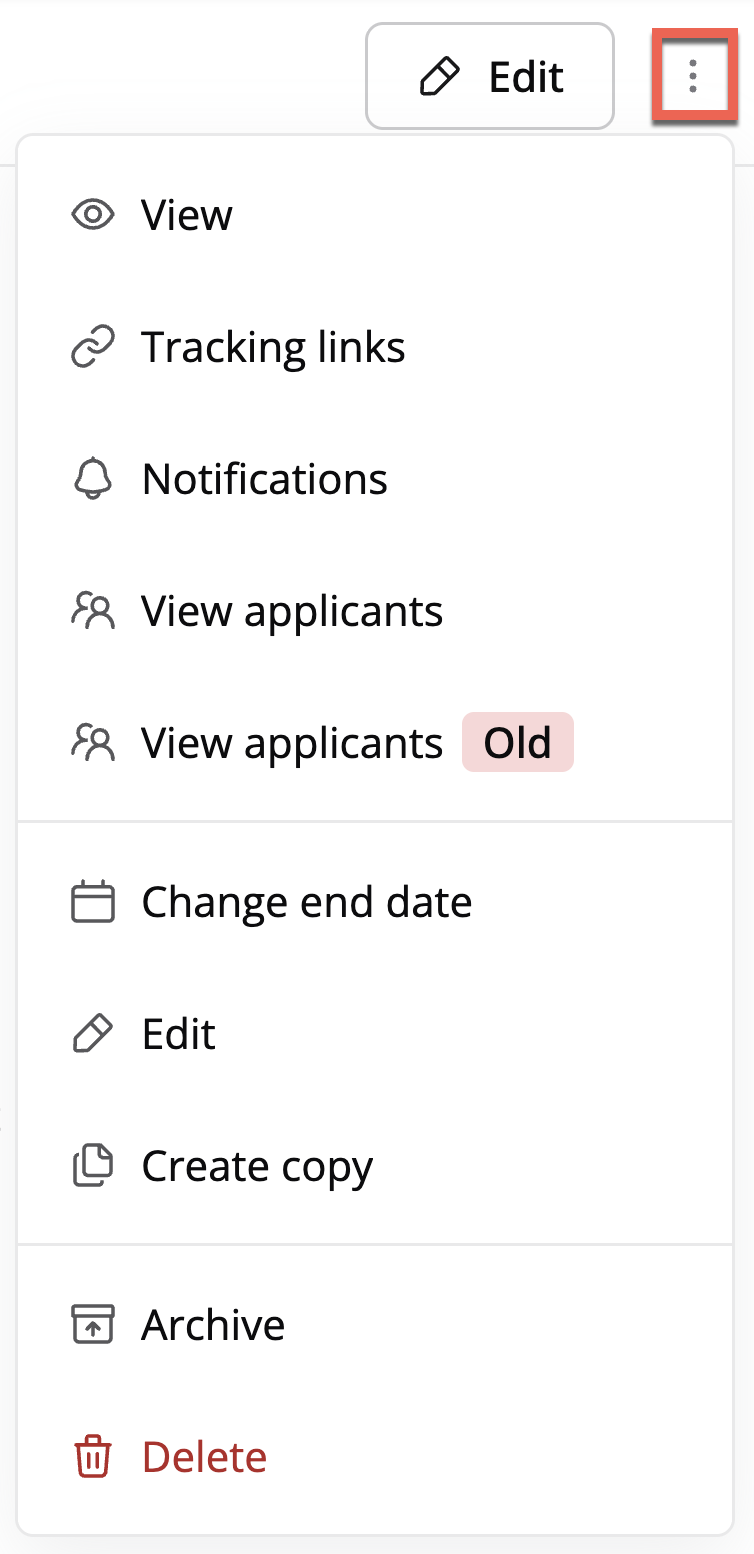Click the bell icon for Notifications
Screen dimensions: 754x1554
click(x=93, y=479)
